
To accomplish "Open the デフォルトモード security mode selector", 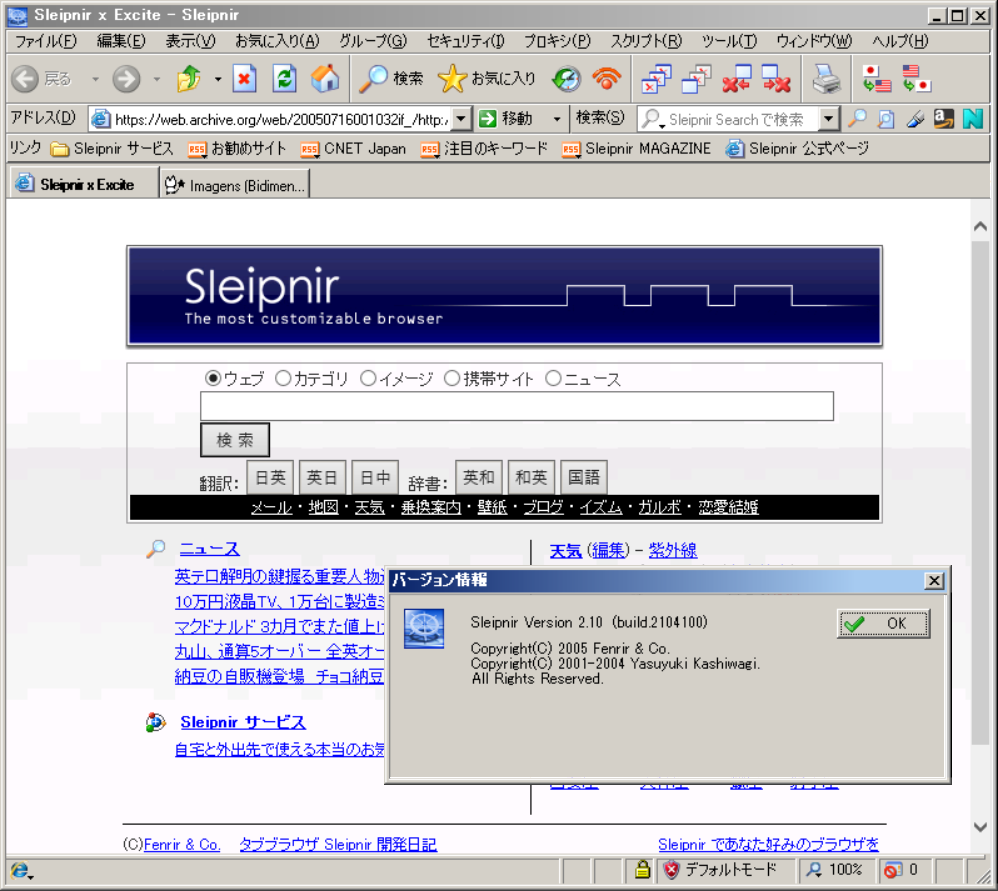I will pyautogui.click(x=720, y=869).
